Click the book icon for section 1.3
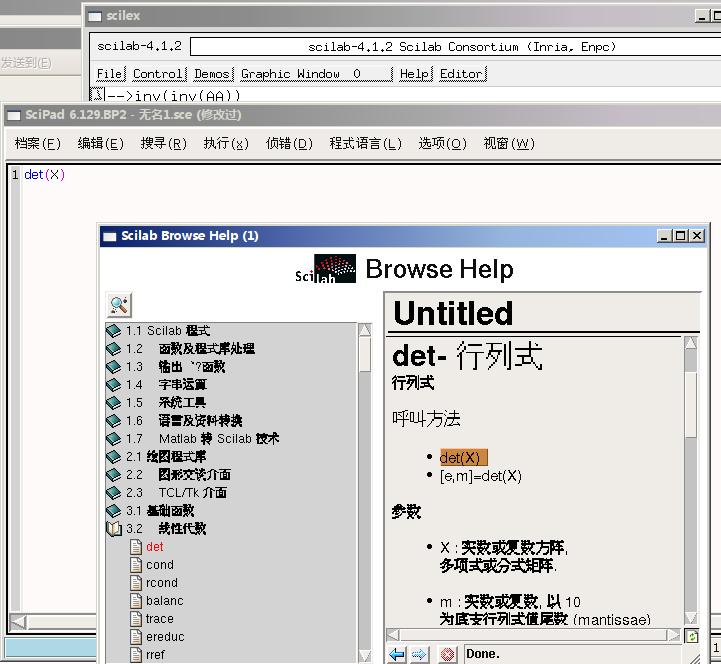The height and width of the screenshot is (664, 721). [114, 366]
